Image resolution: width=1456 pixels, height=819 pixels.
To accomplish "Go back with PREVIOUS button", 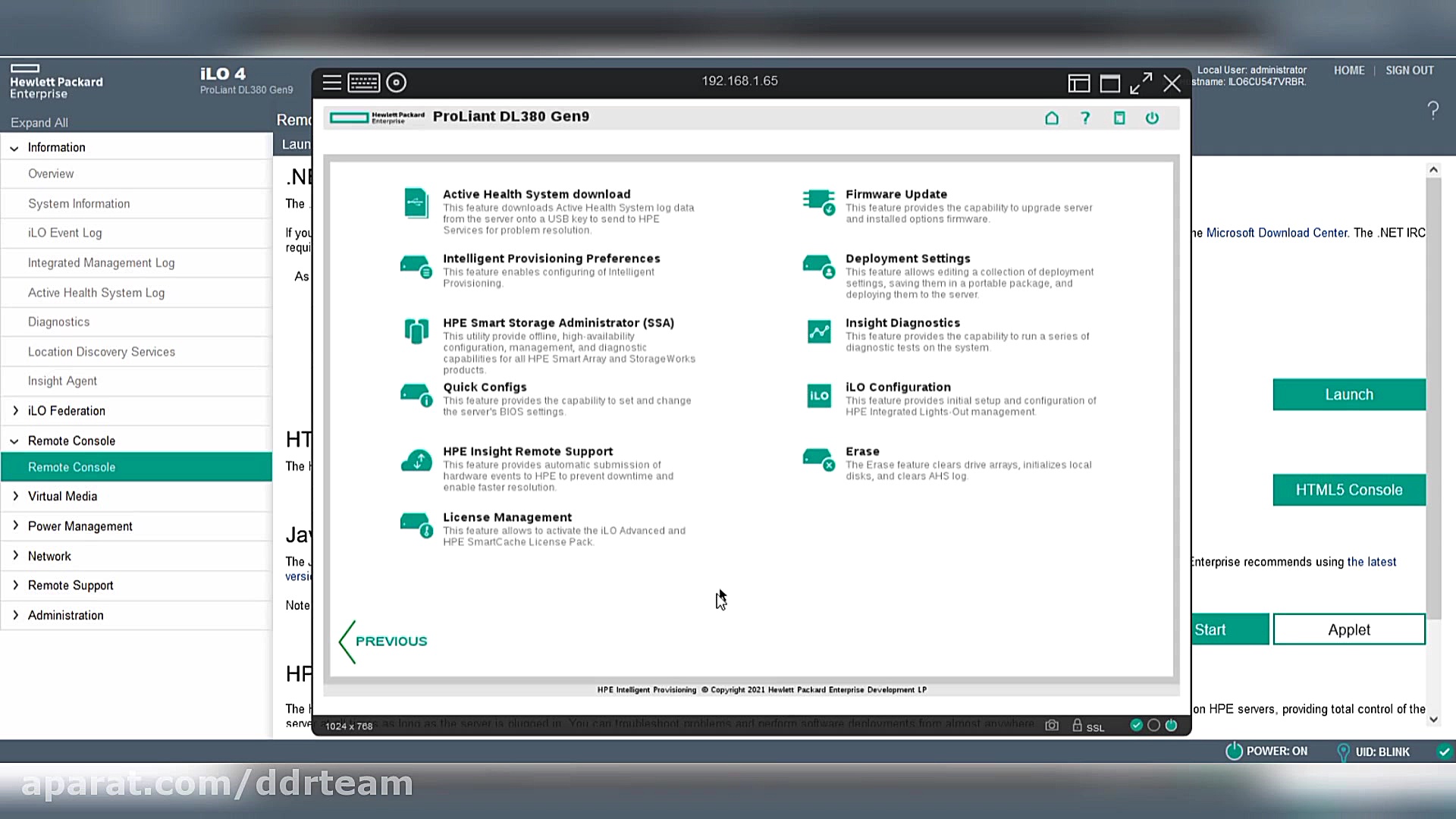I will coord(384,642).
